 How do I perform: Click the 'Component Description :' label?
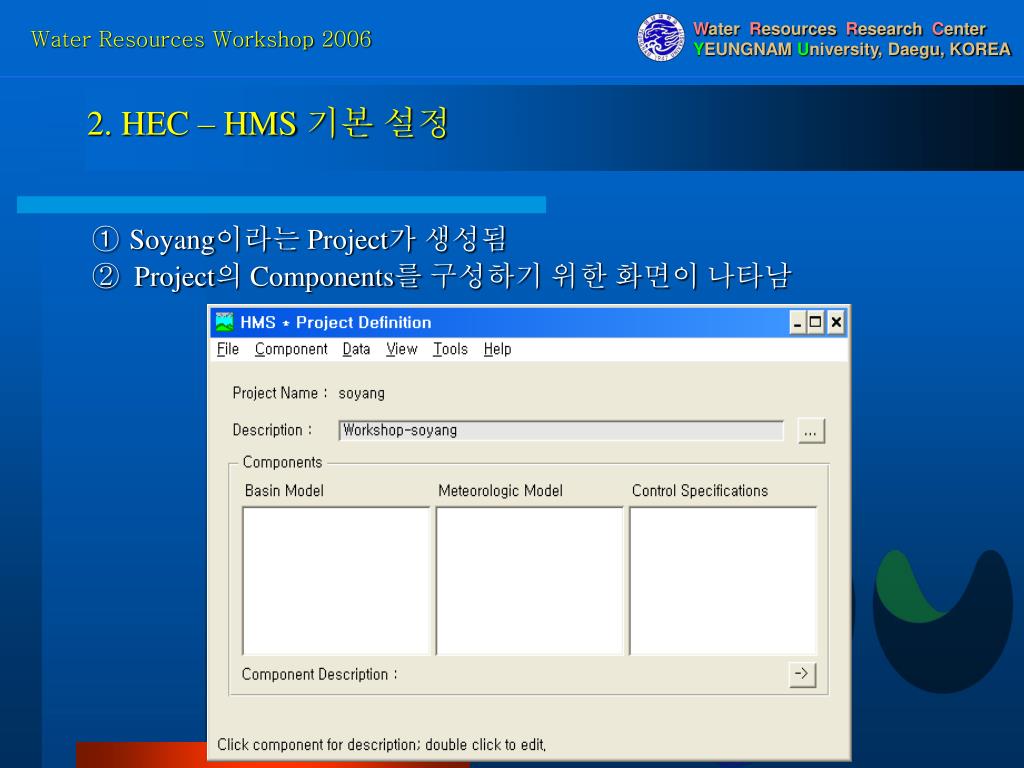point(319,674)
